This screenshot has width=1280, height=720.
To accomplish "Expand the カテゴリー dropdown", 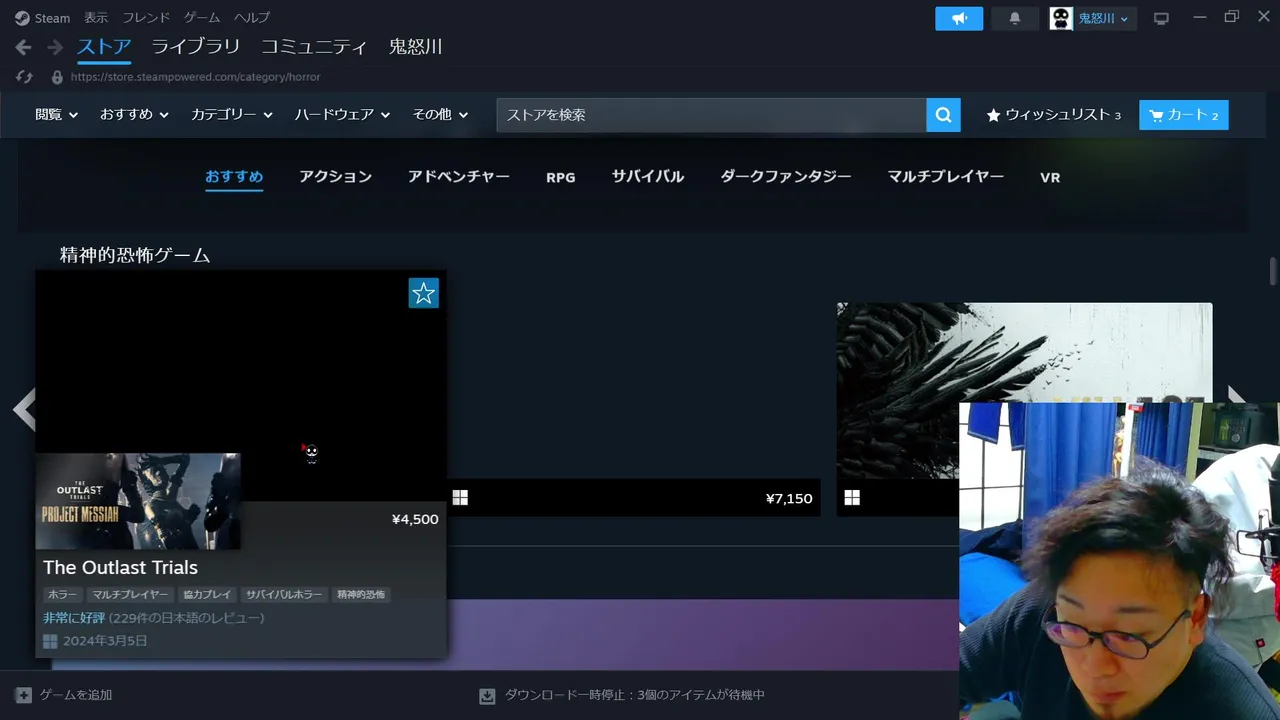I will pos(232,115).
